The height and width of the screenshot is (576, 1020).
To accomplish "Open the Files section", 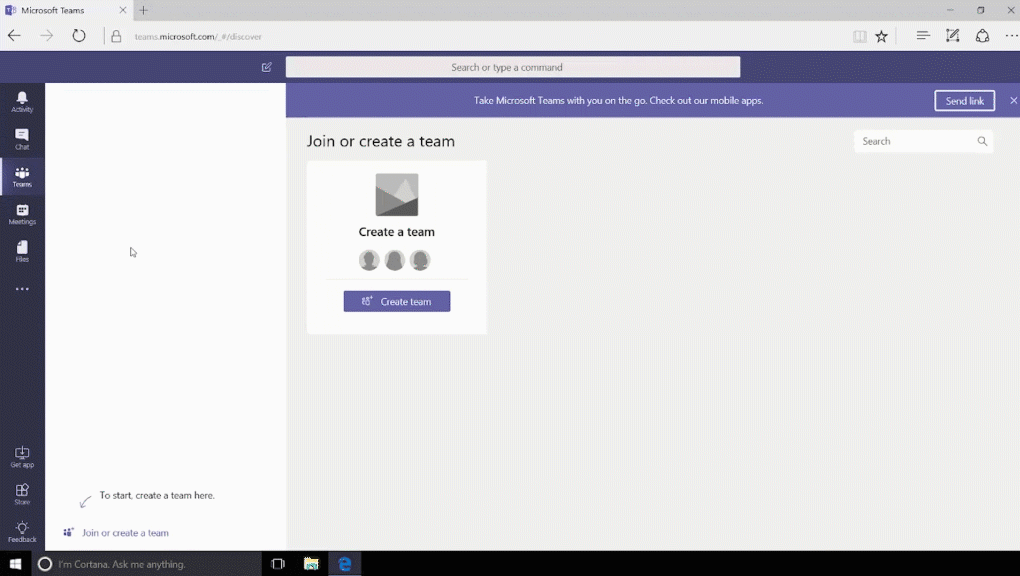I will click(x=22, y=251).
